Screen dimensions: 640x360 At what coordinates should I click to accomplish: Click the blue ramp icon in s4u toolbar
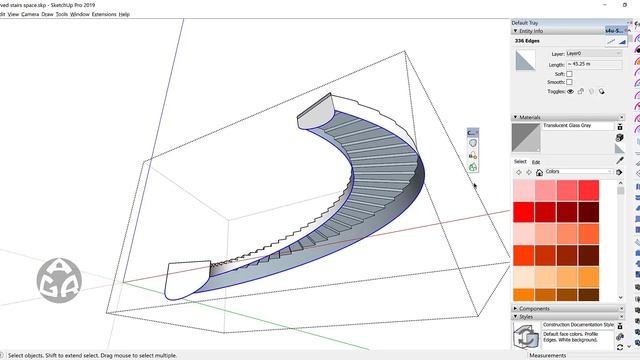tap(622, 41)
